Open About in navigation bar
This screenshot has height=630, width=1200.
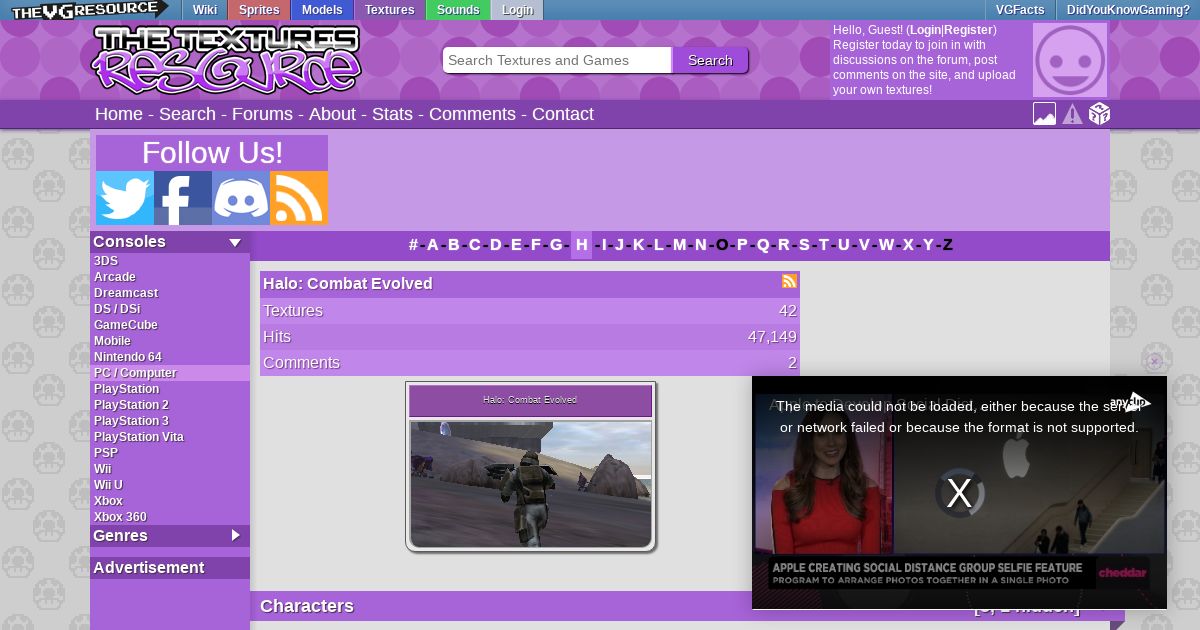tap(332, 114)
